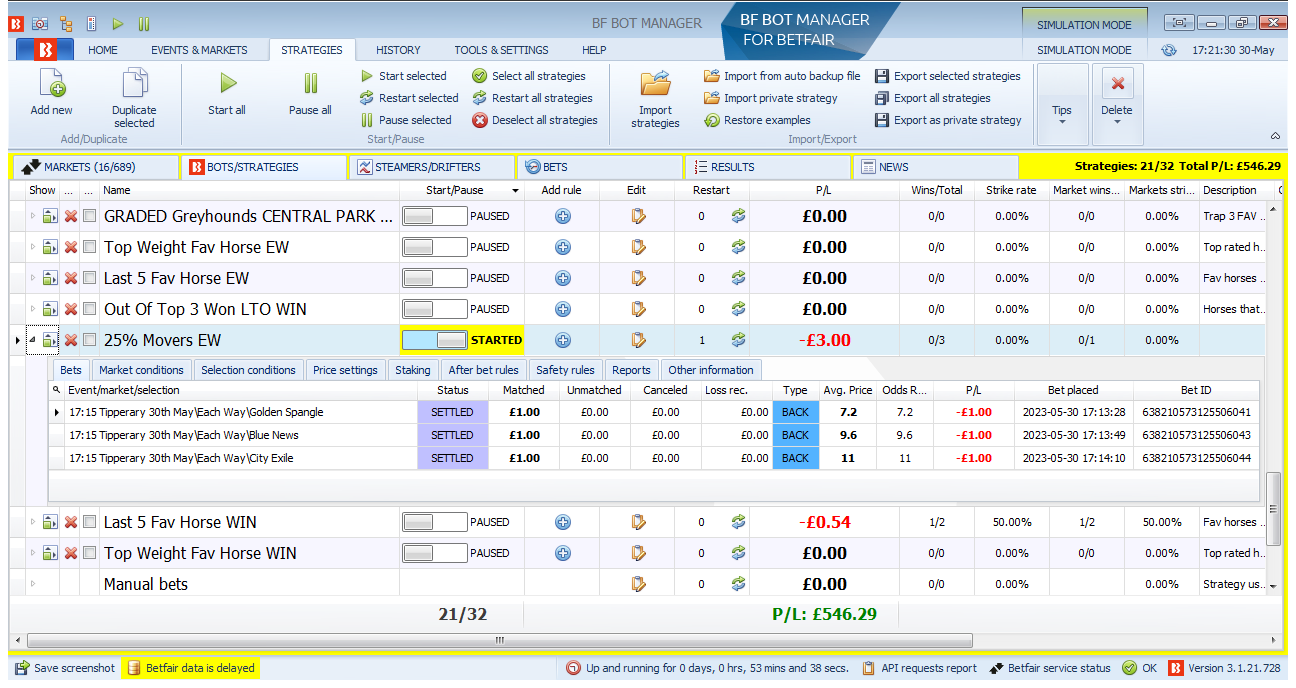
Task: Switch to the RESULTS tab
Action: click(767, 167)
